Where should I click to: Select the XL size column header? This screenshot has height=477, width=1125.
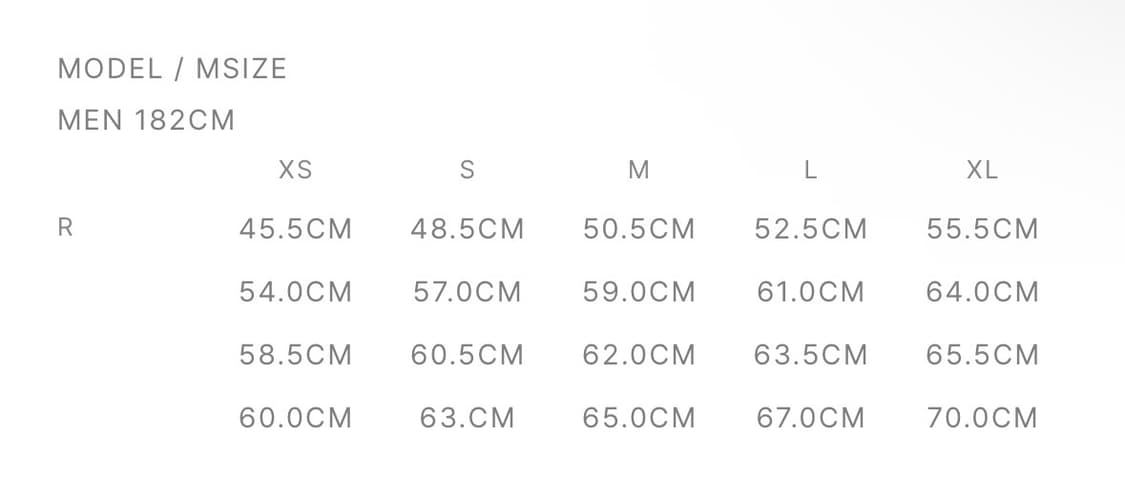(x=982, y=171)
